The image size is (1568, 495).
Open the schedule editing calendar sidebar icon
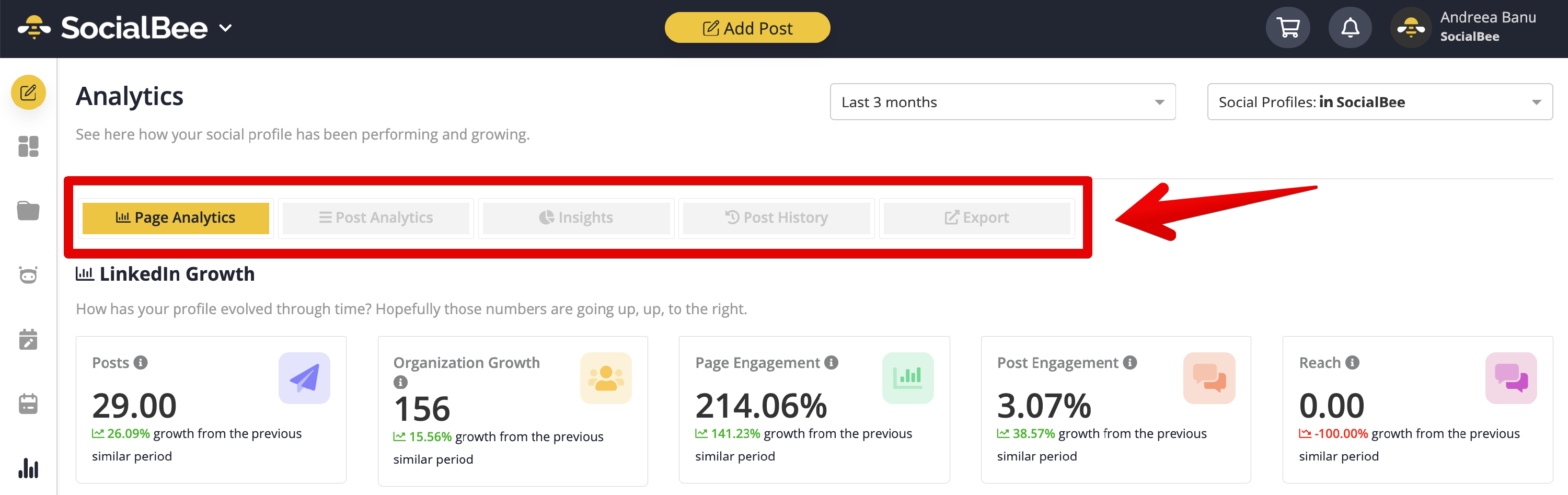28,339
